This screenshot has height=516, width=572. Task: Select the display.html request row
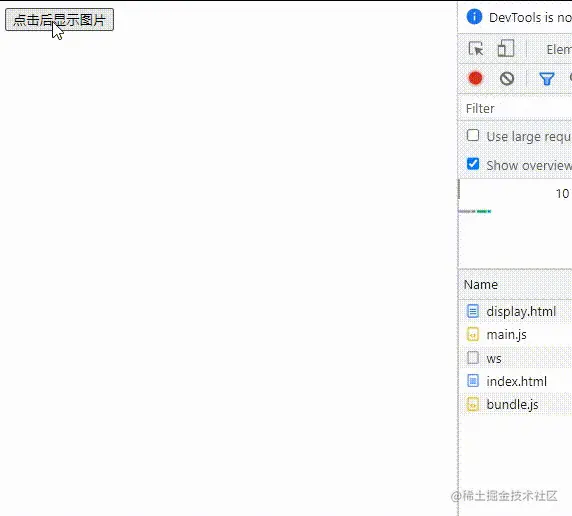click(515, 311)
